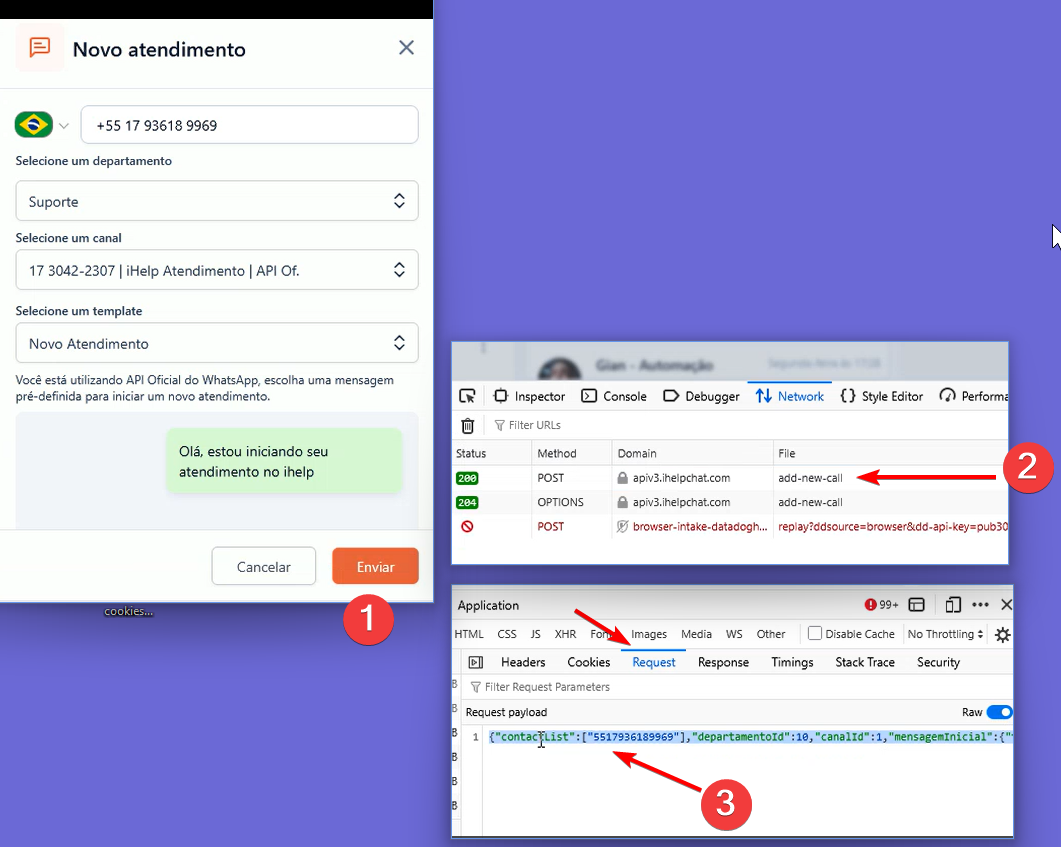This screenshot has height=847, width=1061.
Task: Click the Filter URLs field
Action: 534,425
